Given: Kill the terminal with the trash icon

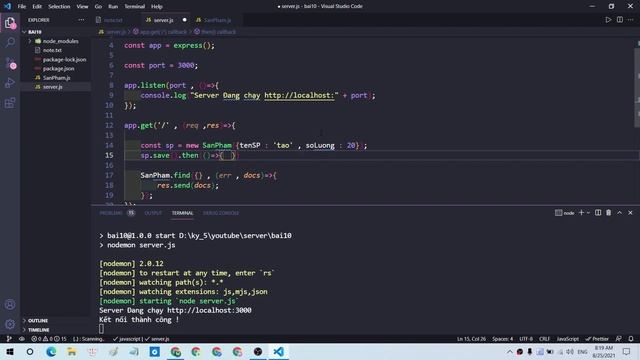Looking at the screenshot, I should click(x=609, y=213).
